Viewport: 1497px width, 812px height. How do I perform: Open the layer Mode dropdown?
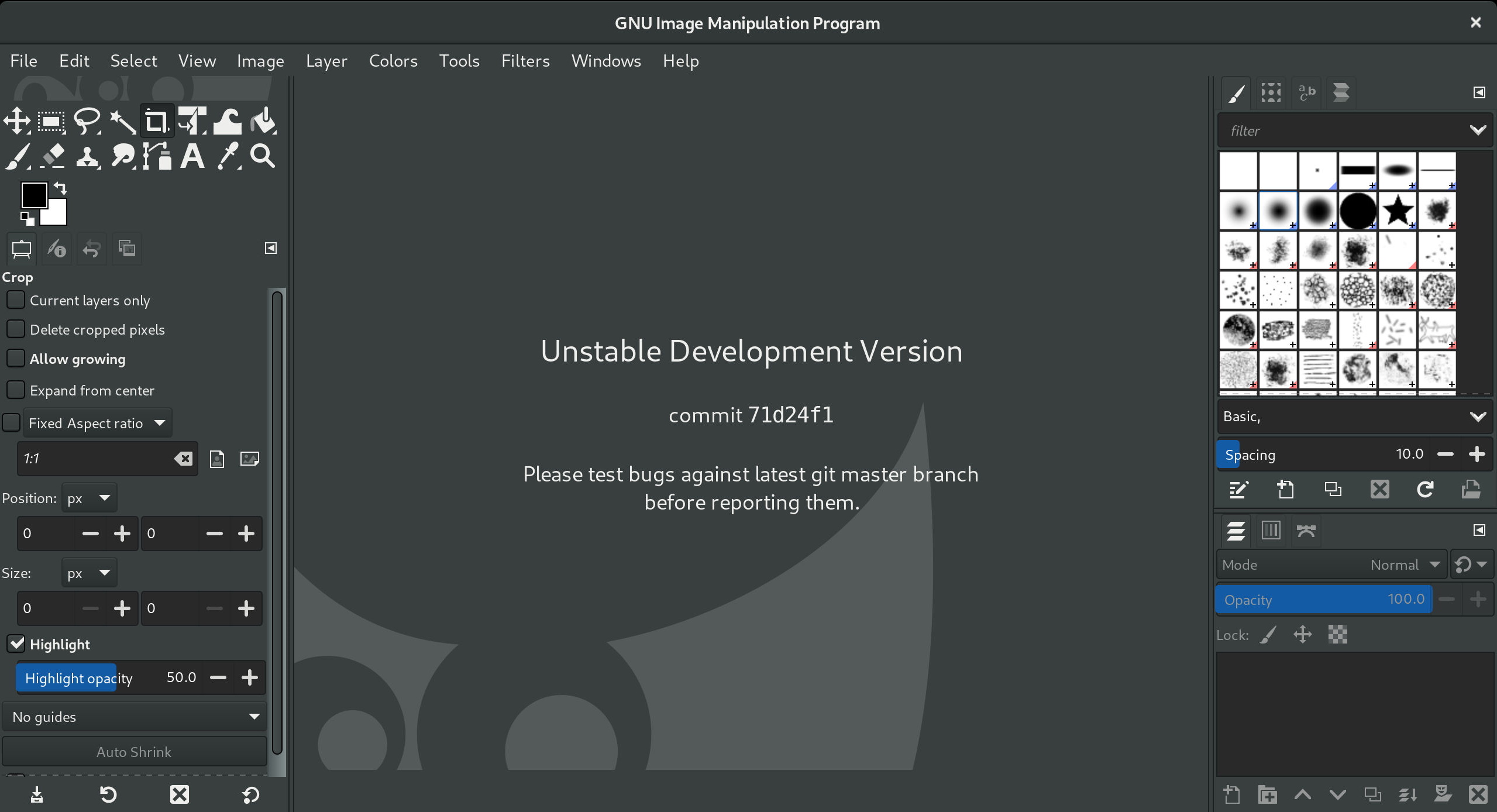1403,564
